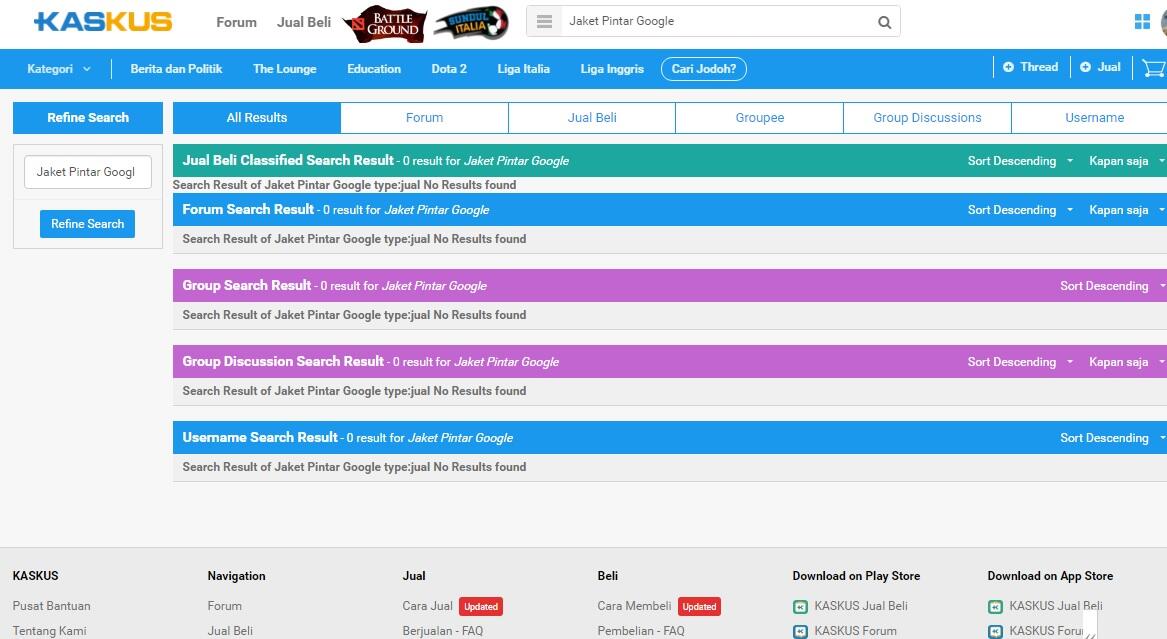Click the plus icon beside Thread
The width and height of the screenshot is (1167, 639).
pyautogui.click(x=1008, y=67)
